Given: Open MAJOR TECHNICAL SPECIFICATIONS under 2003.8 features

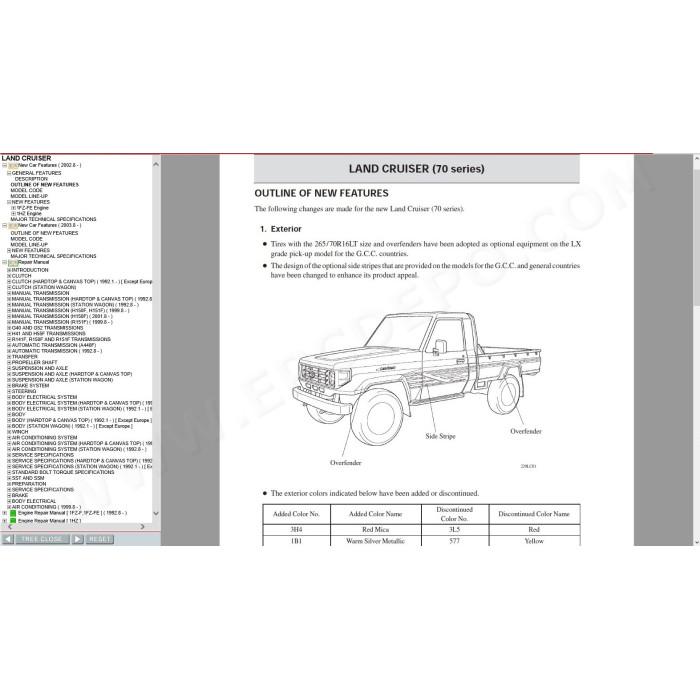Looking at the screenshot, I should point(53,257).
